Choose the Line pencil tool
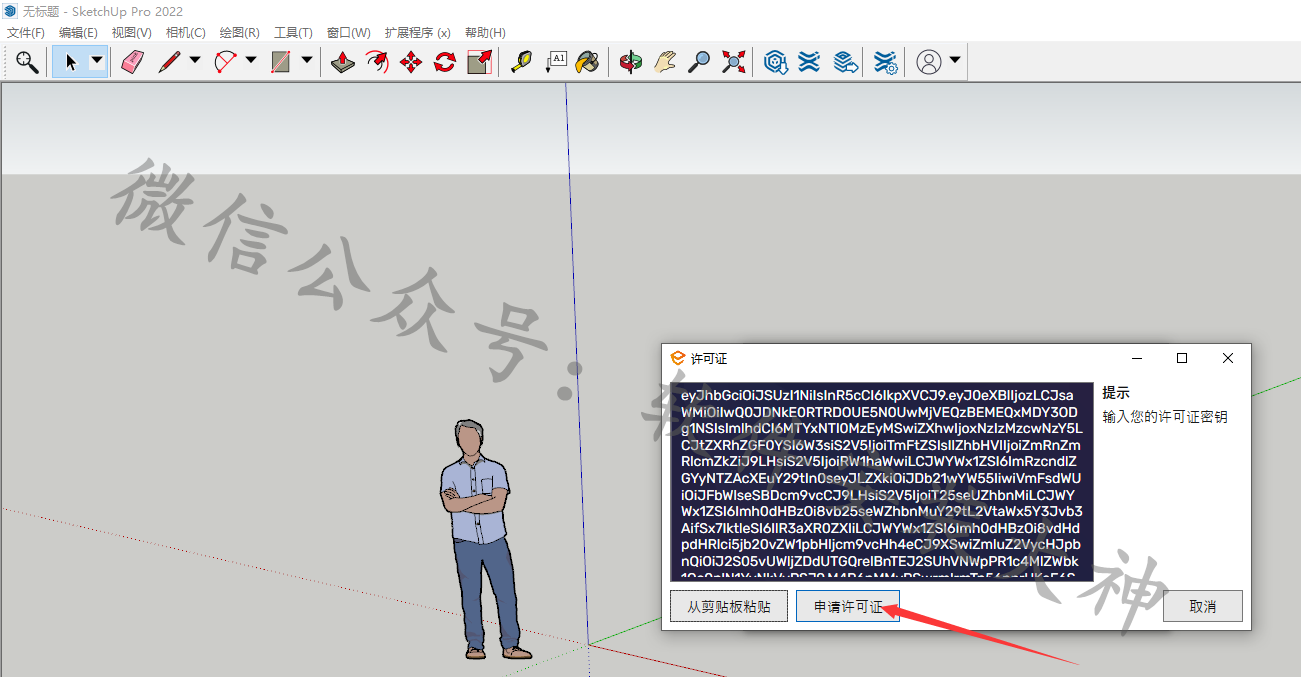 169,62
